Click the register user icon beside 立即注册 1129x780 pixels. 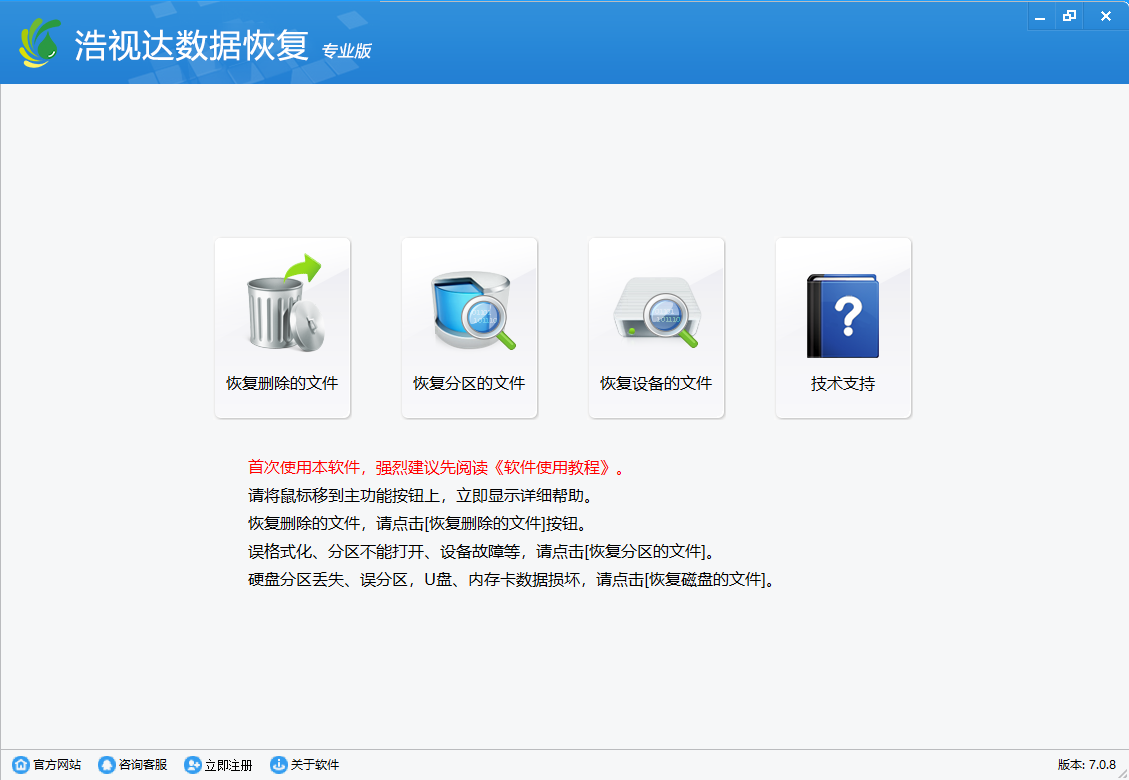click(192, 764)
